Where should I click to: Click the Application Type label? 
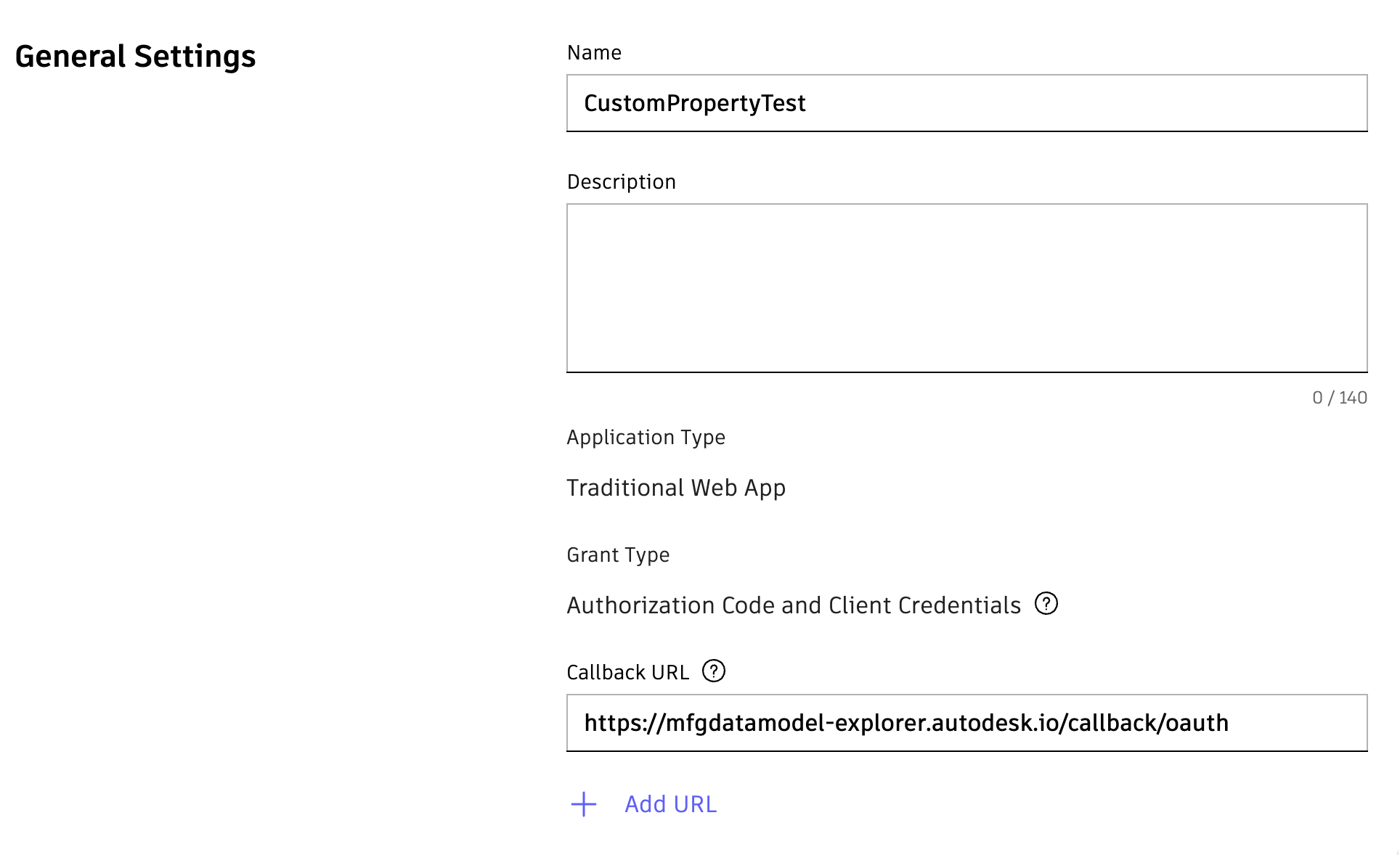[645, 437]
